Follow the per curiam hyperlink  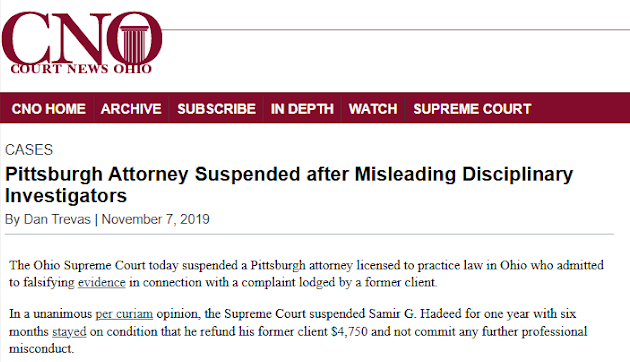(124, 314)
